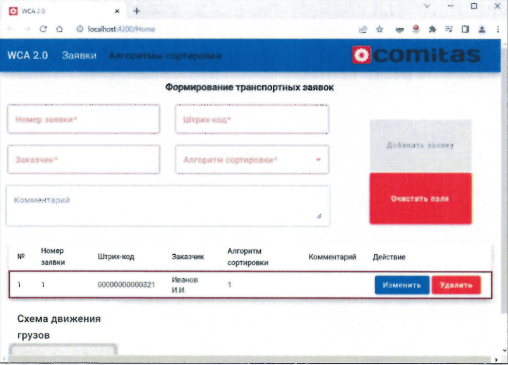Click the Comitas logo
This screenshot has width=508, height=365.
[416, 55]
